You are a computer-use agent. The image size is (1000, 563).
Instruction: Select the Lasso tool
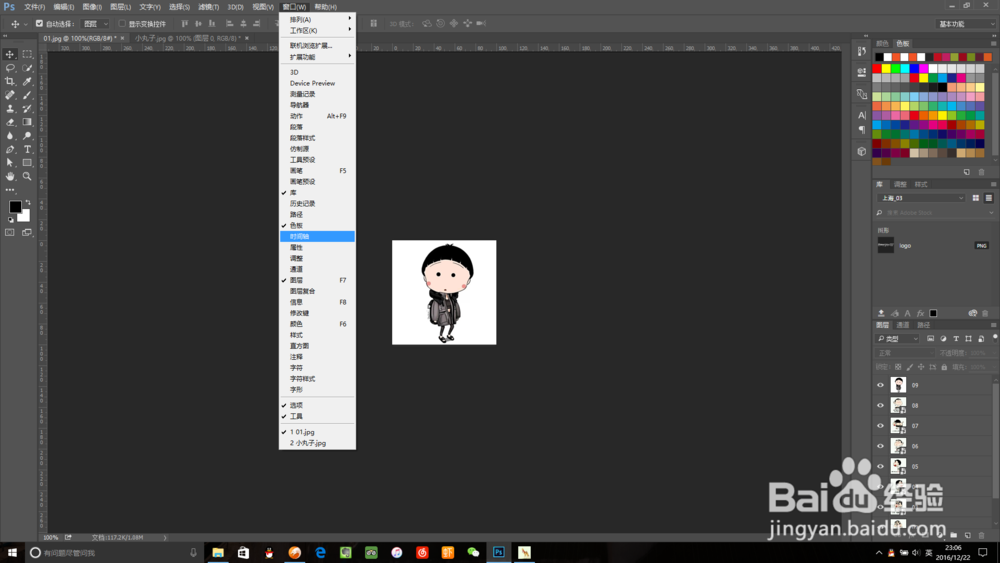[10, 68]
